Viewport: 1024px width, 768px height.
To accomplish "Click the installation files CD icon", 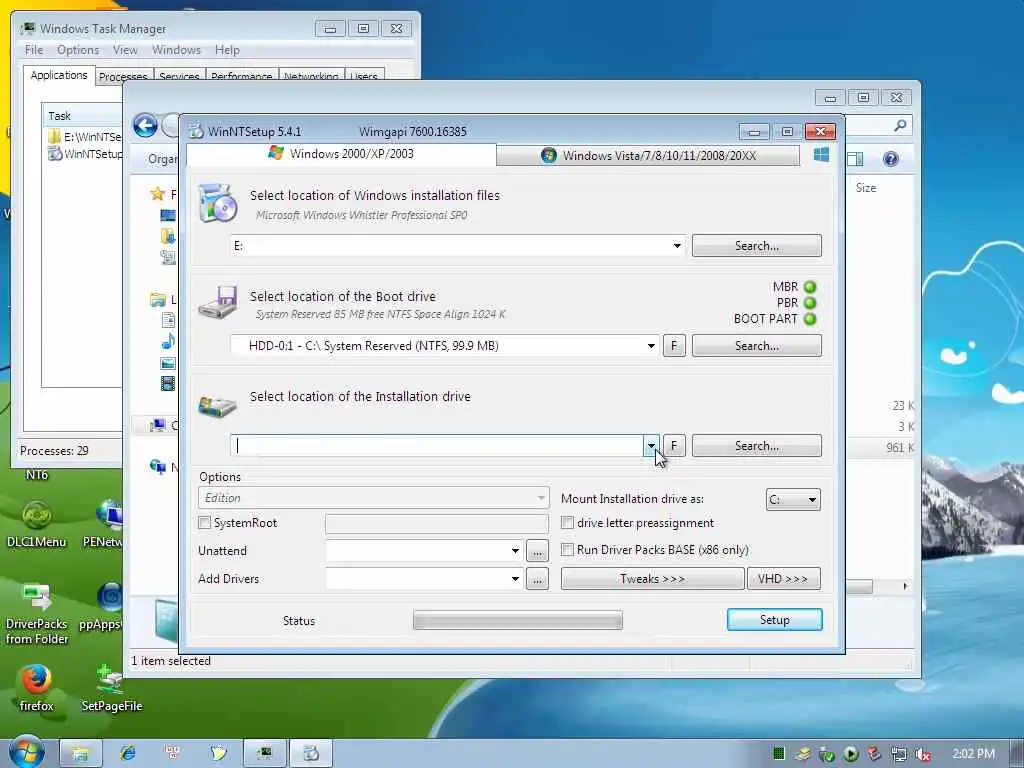I will (x=217, y=203).
